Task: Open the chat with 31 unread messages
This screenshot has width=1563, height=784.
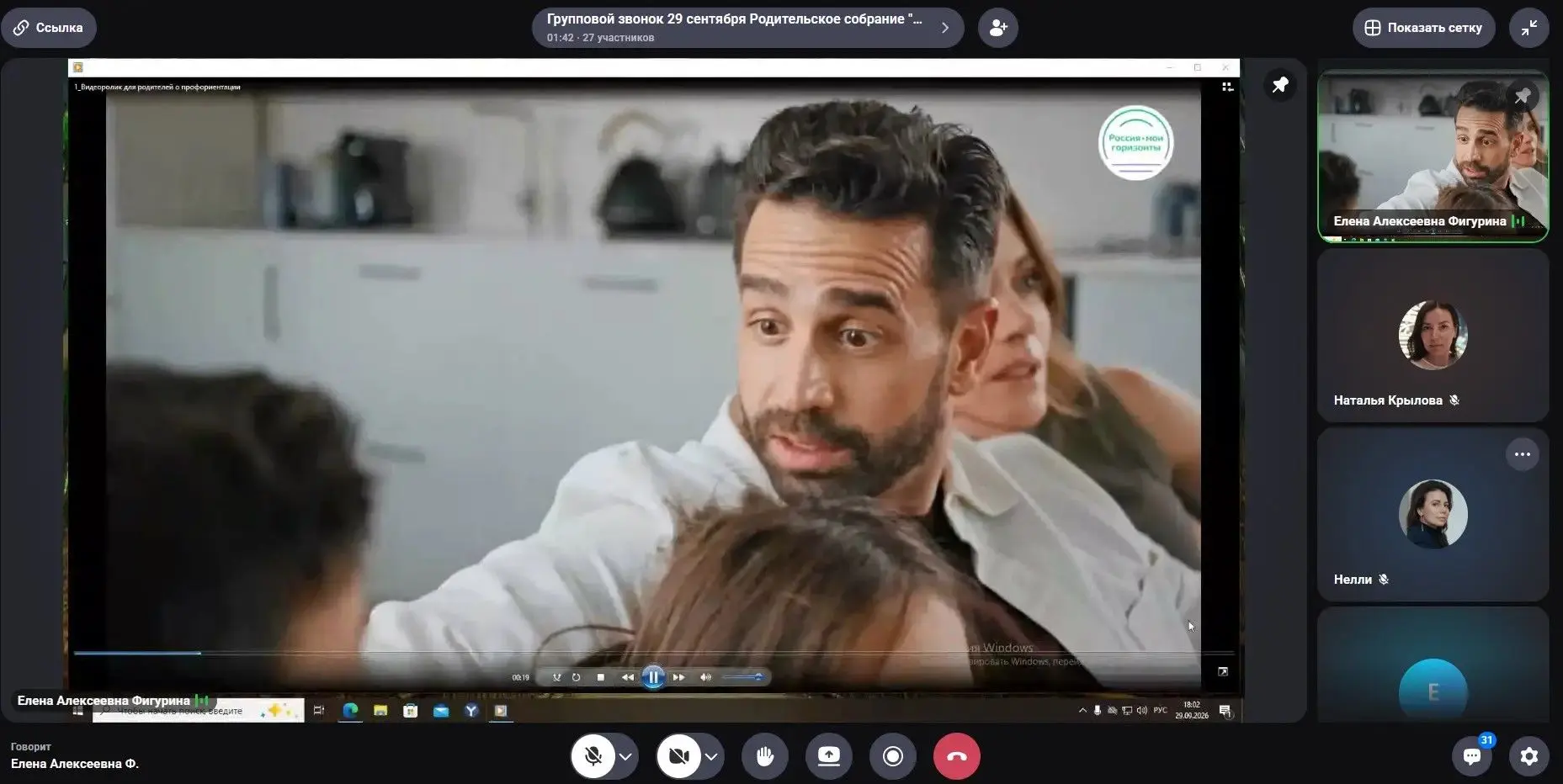Action: pos(1472,755)
